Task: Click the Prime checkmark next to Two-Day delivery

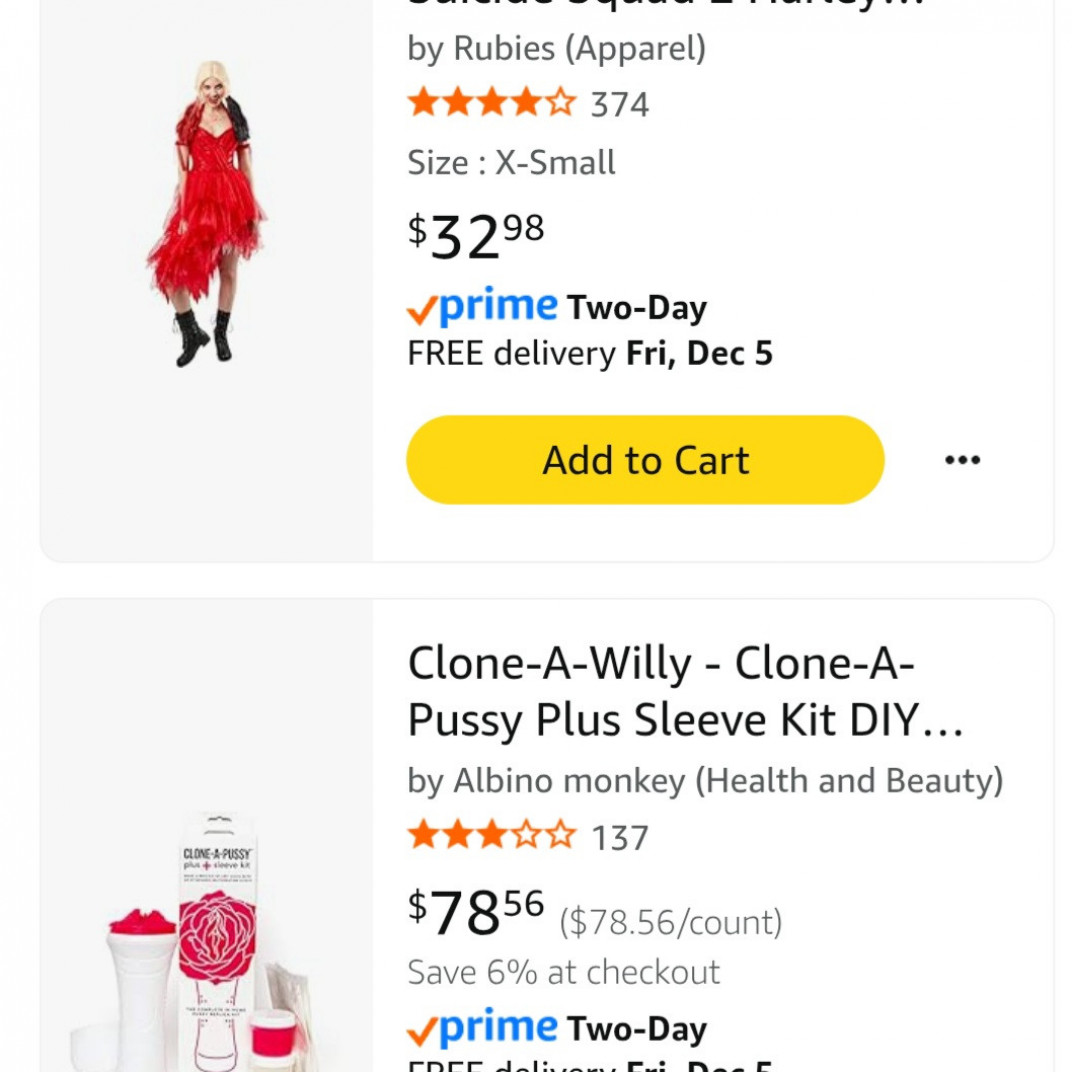Action: (419, 305)
